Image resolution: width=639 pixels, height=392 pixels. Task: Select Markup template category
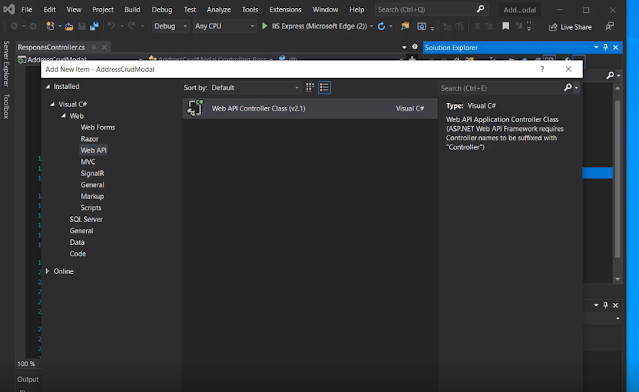click(x=92, y=196)
